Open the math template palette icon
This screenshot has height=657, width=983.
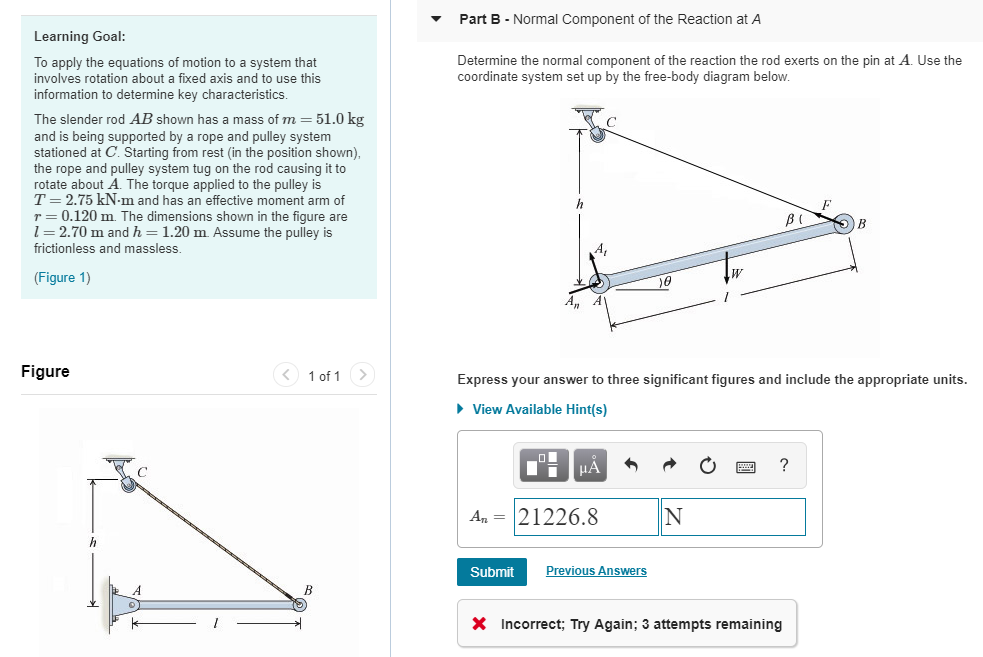tap(543, 465)
